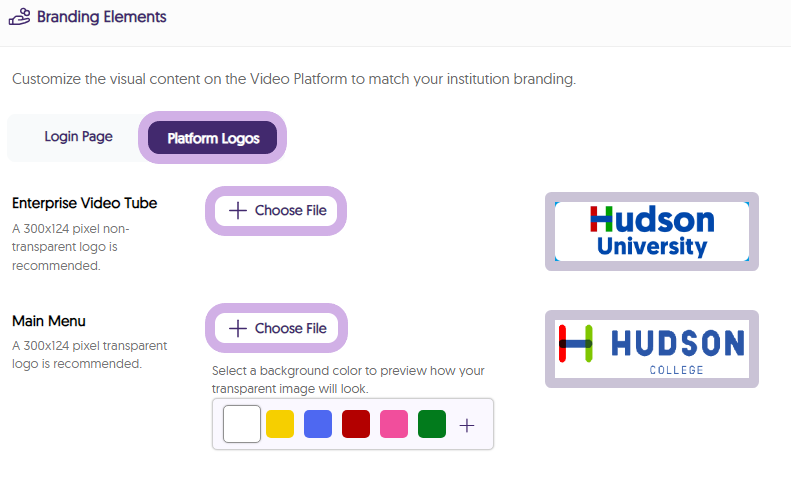Screen dimensions: 791x483
Task: Choose the green background color swatch
Action: (432, 424)
